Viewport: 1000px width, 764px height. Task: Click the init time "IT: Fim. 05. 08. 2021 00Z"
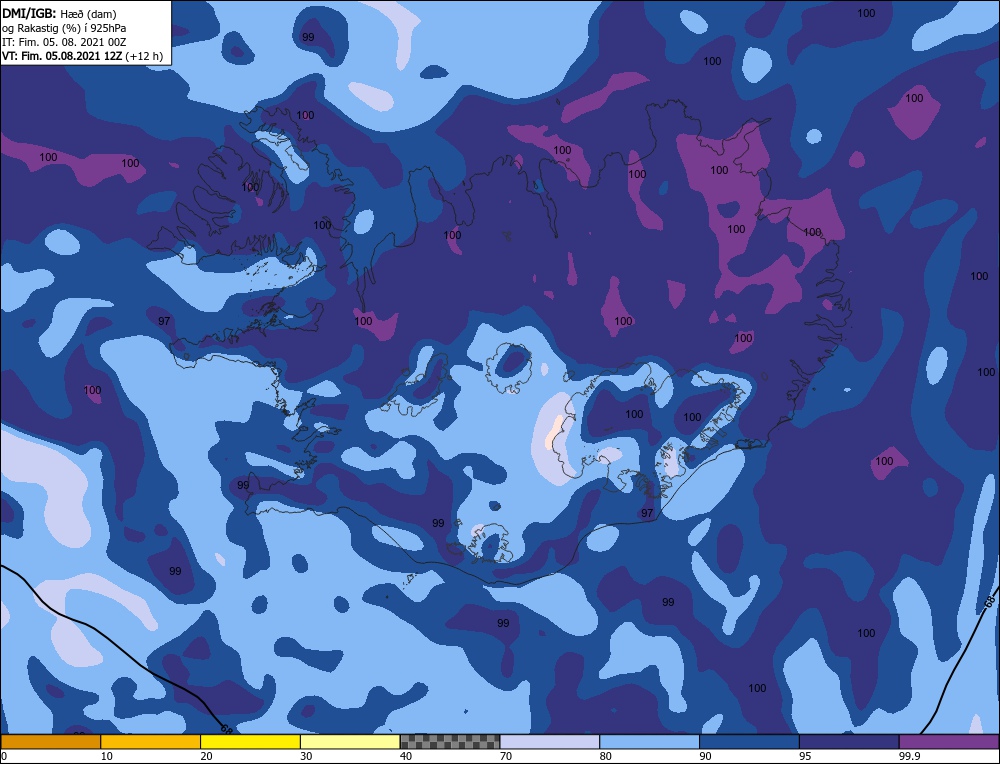64,42
